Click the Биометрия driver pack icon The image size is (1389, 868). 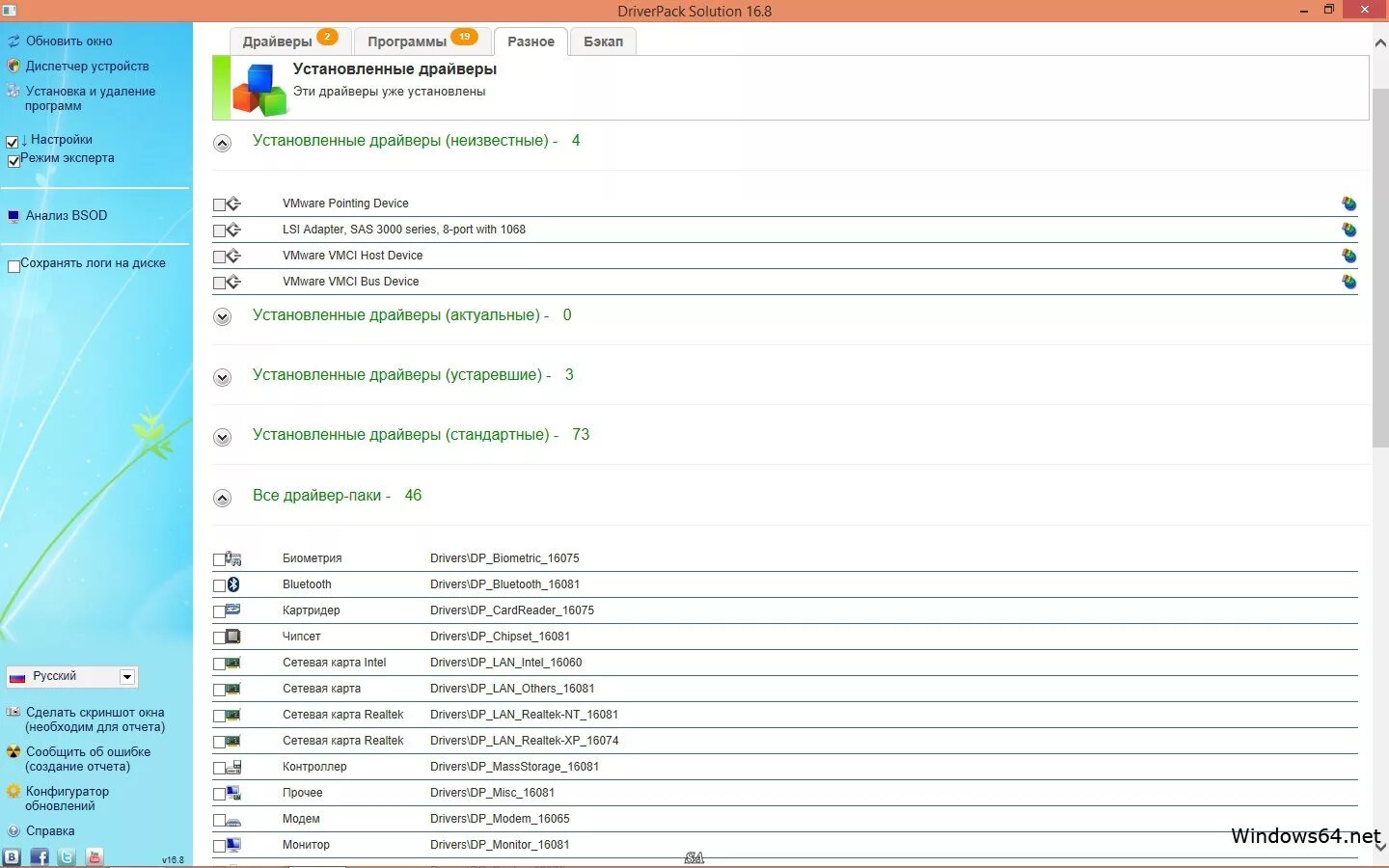click(x=233, y=558)
